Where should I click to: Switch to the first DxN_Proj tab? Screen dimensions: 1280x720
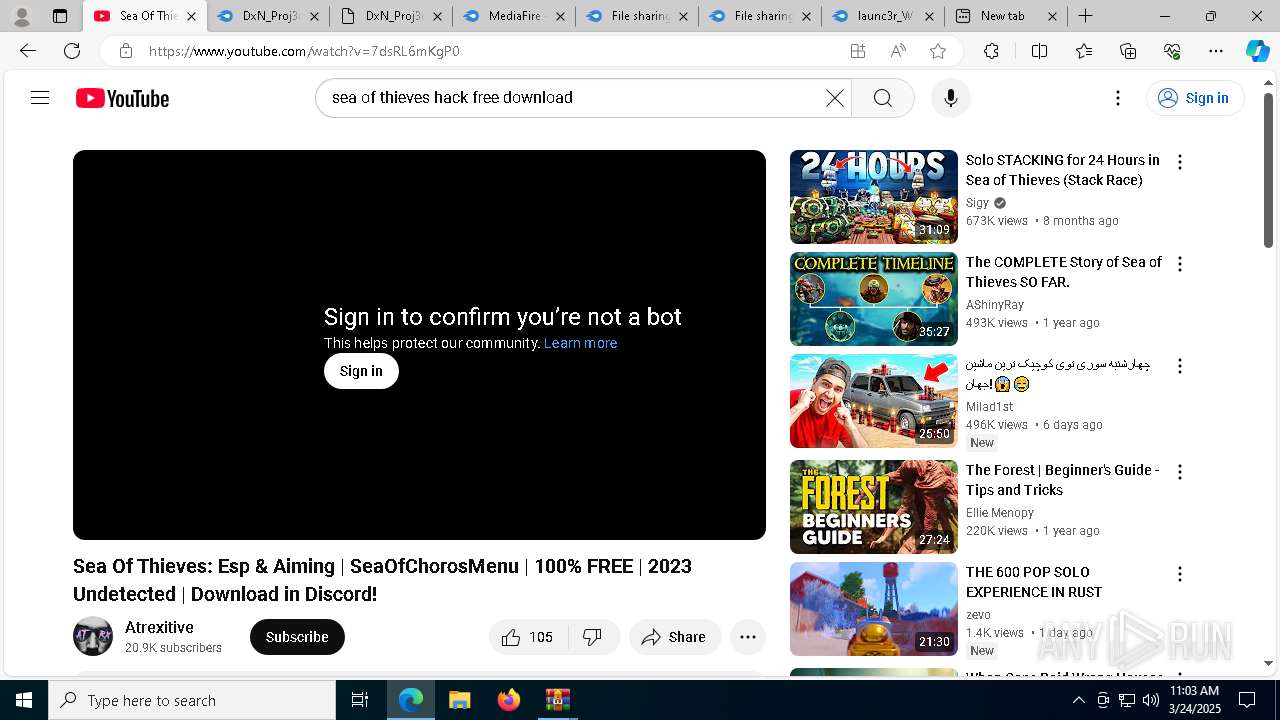click(268, 16)
